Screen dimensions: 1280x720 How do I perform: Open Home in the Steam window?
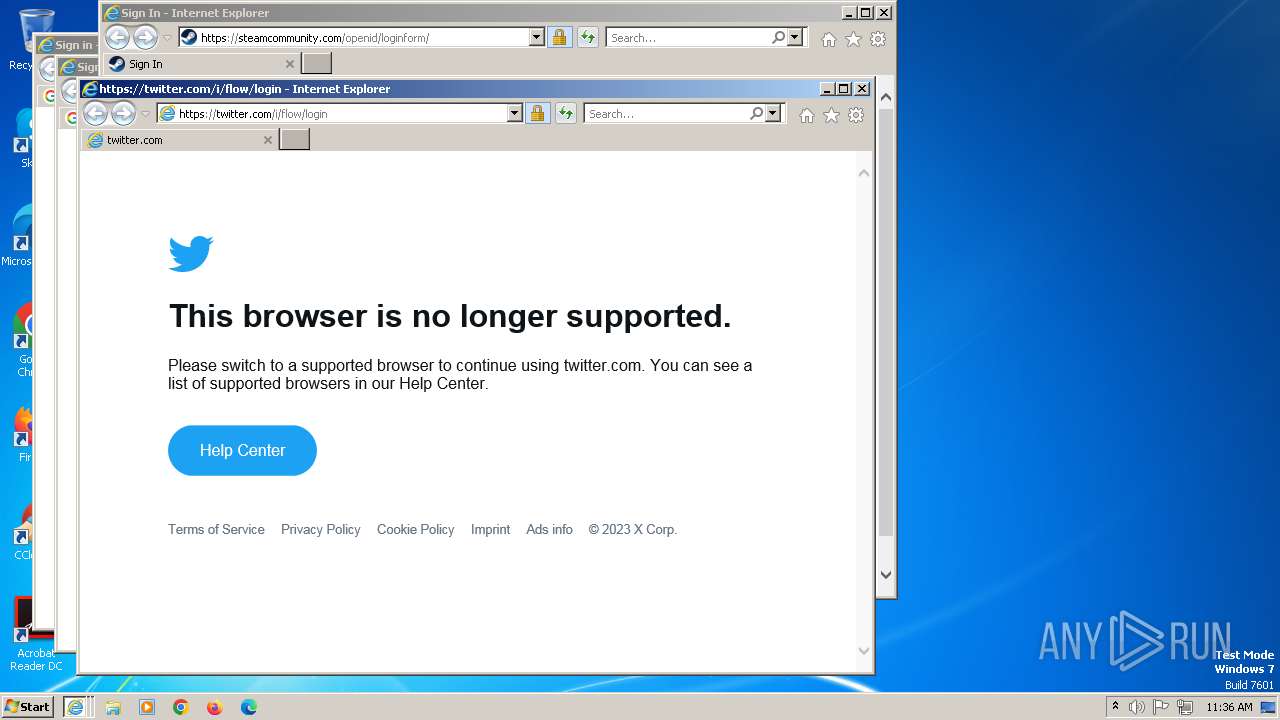(829, 39)
